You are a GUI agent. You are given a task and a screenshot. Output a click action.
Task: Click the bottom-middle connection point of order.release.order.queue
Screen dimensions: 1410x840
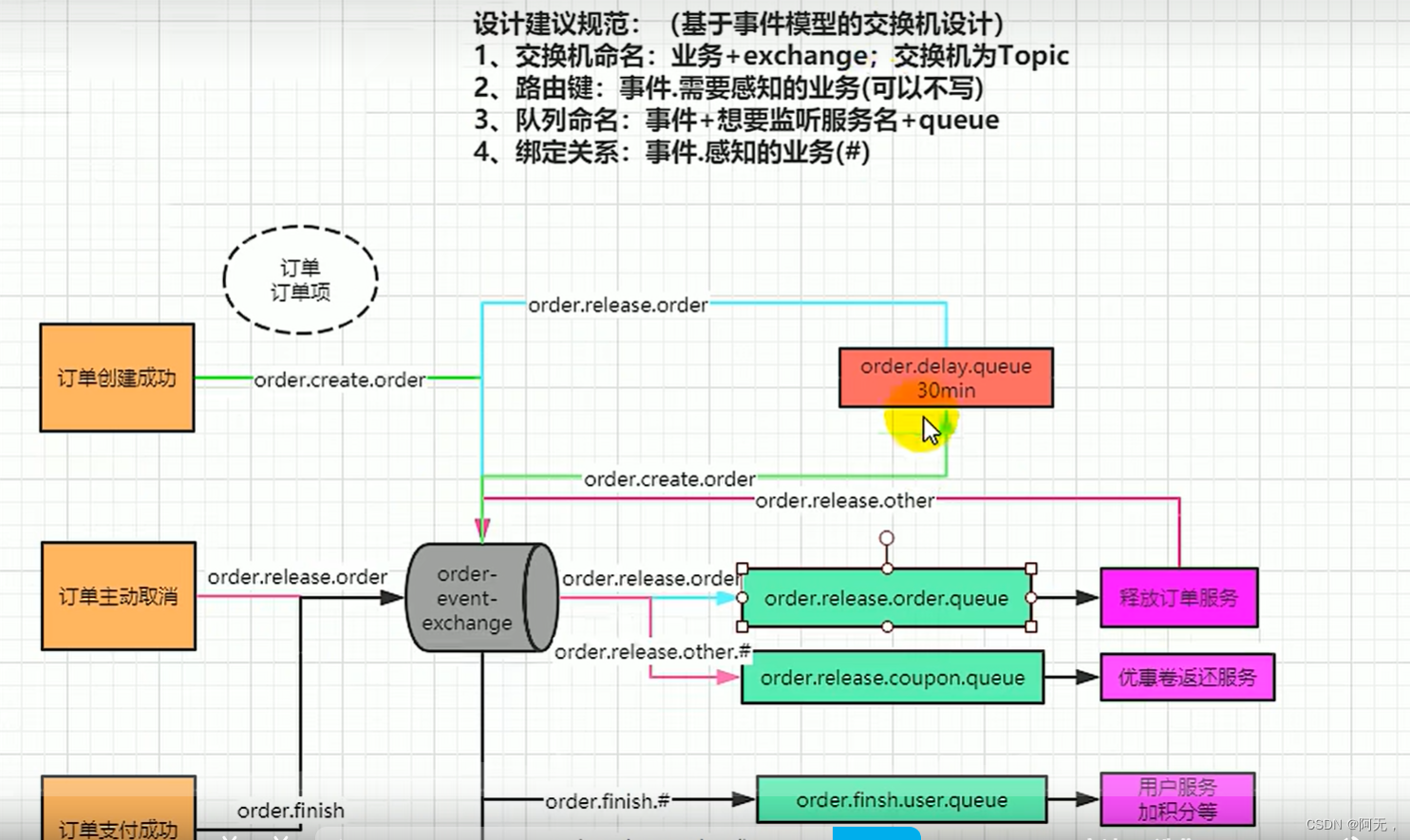pyautogui.click(x=887, y=626)
